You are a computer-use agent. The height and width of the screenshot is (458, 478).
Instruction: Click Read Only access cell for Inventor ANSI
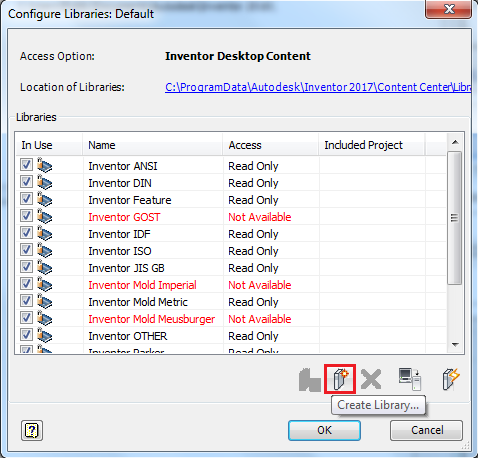(x=253, y=166)
